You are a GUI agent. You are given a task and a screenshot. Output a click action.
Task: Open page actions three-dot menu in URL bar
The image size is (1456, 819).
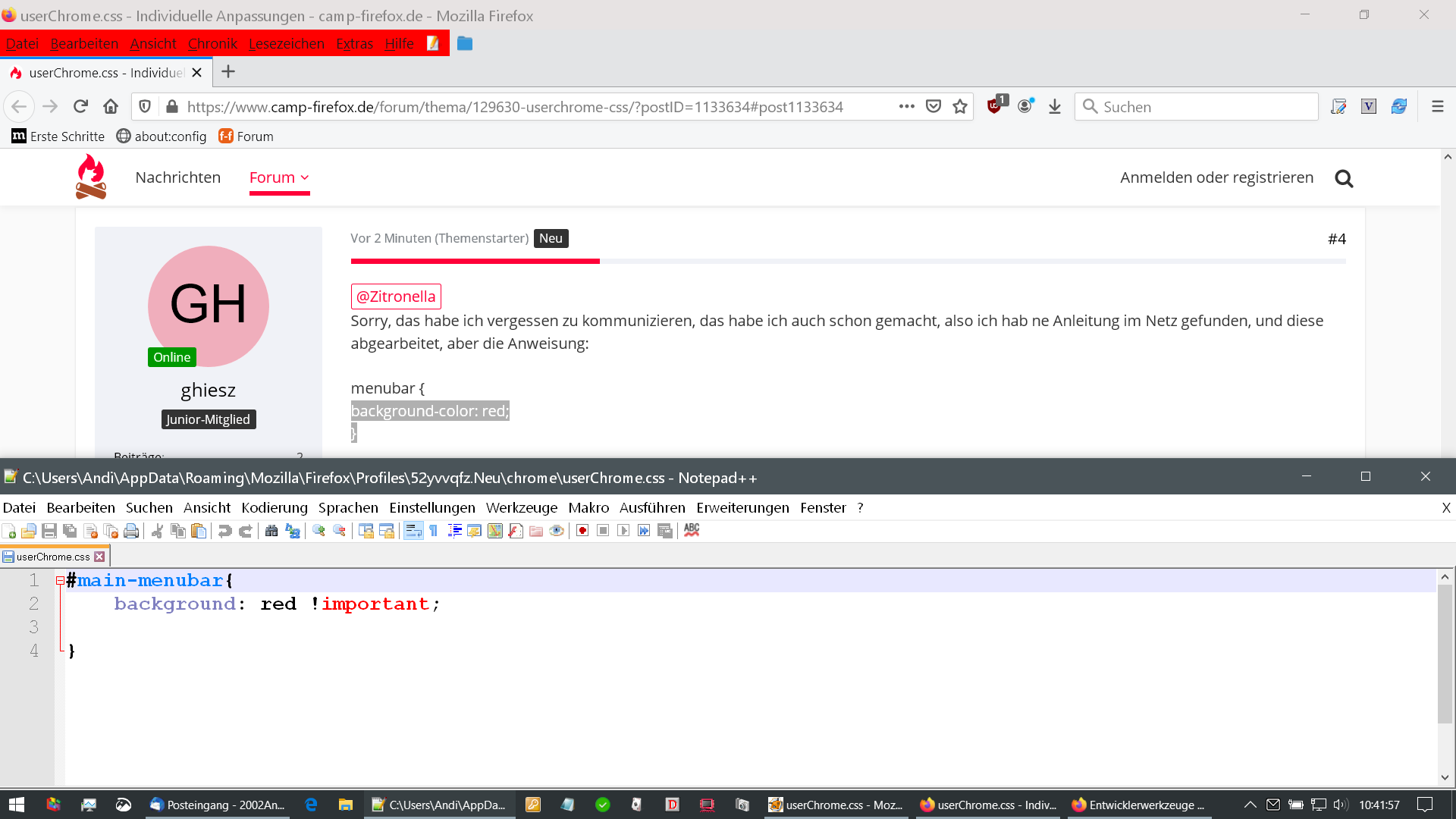pyautogui.click(x=906, y=107)
